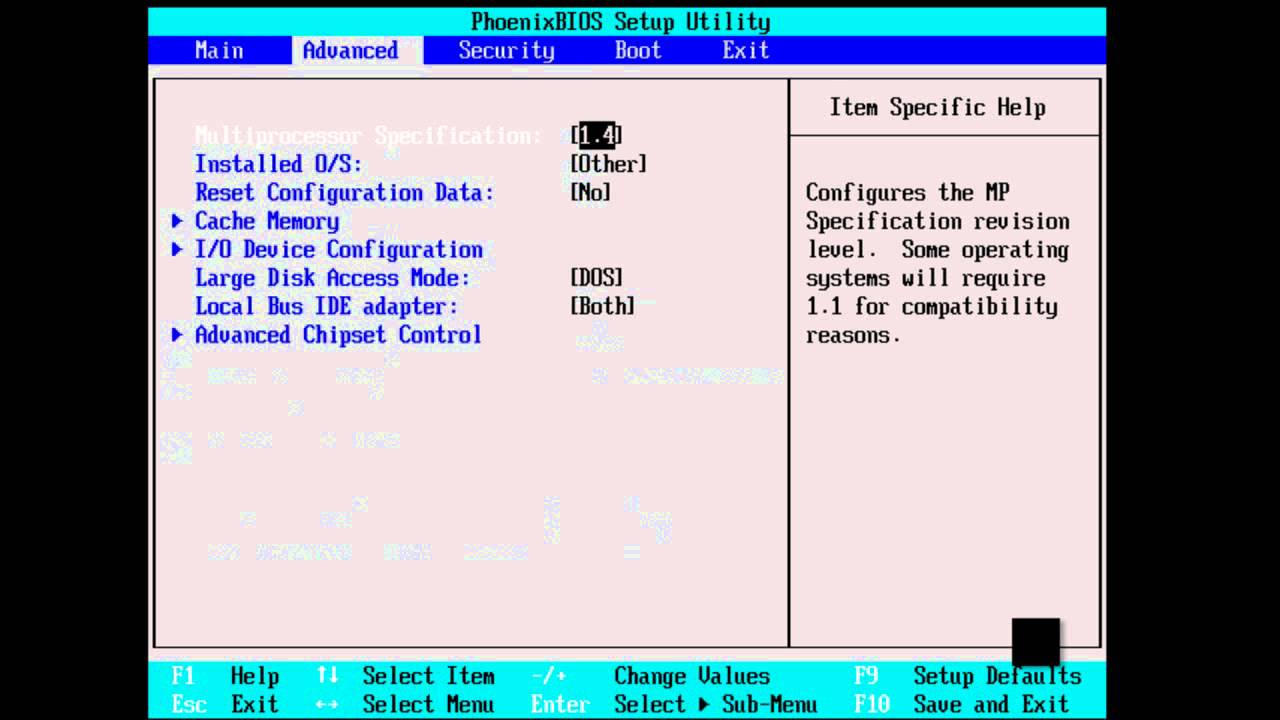The height and width of the screenshot is (720, 1280).
Task: Open the Security menu tab
Action: pyautogui.click(x=506, y=50)
